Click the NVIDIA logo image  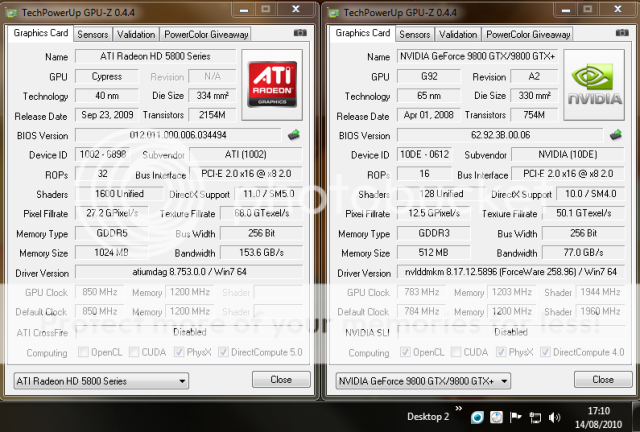tap(594, 85)
